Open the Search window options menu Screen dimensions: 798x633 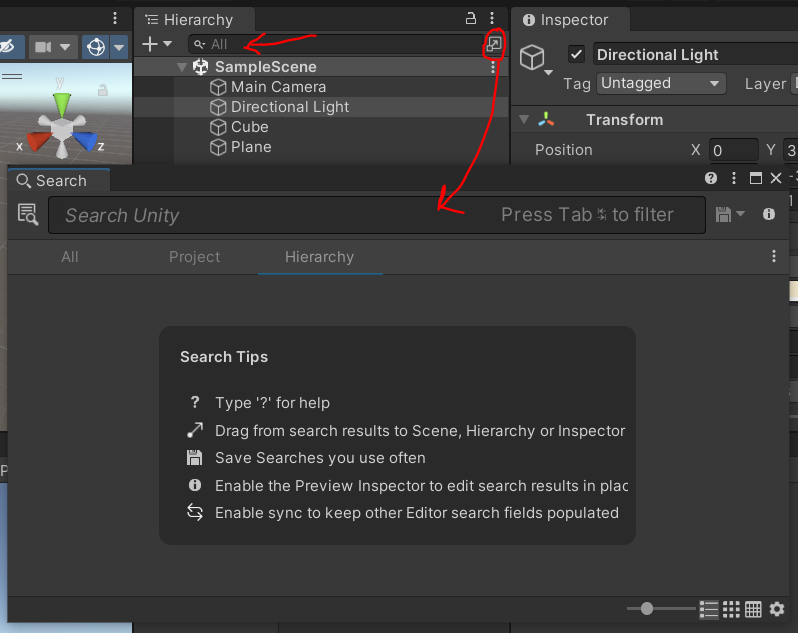(733, 178)
